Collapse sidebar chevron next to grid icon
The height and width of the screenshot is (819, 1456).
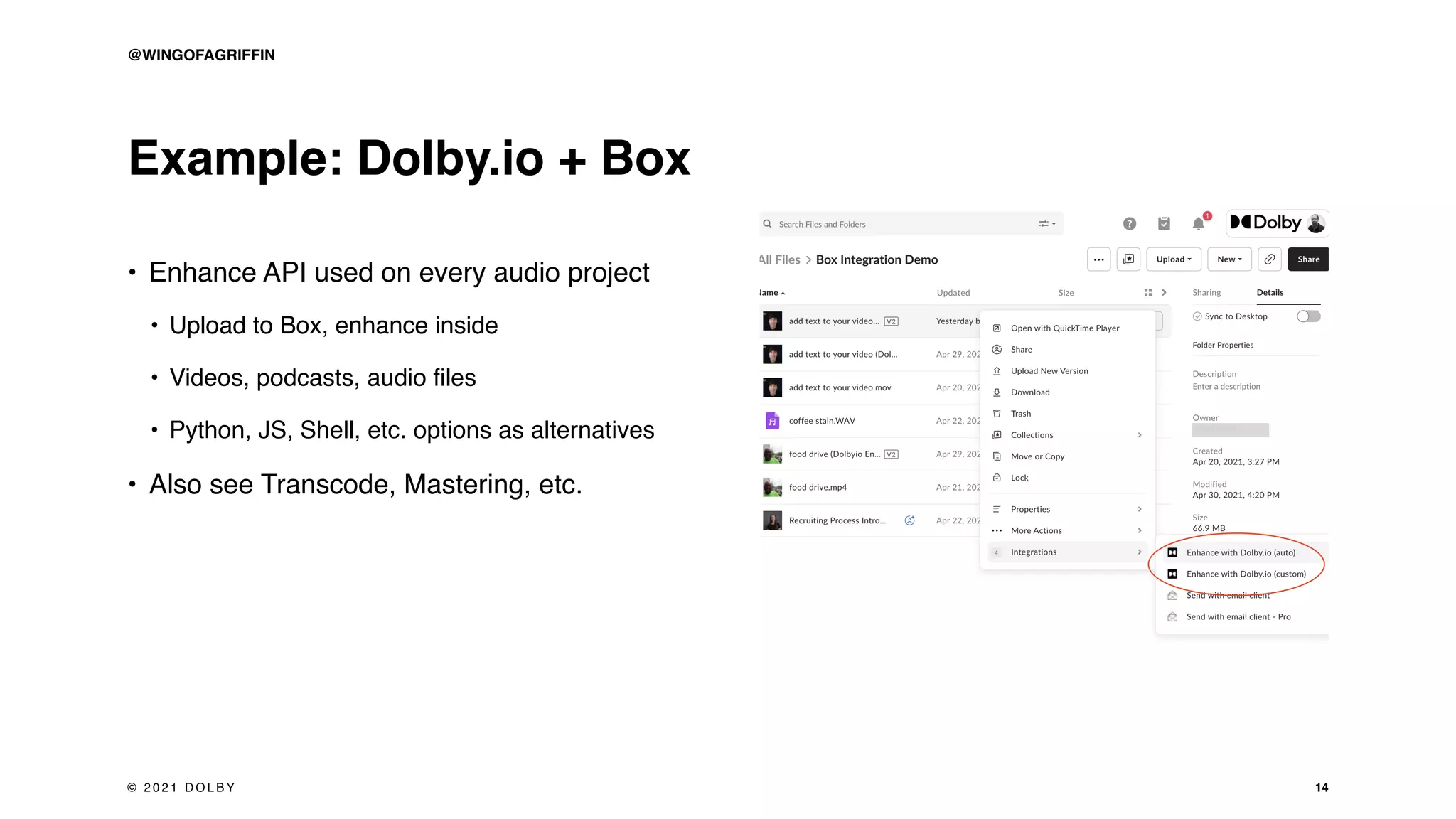click(x=1164, y=293)
